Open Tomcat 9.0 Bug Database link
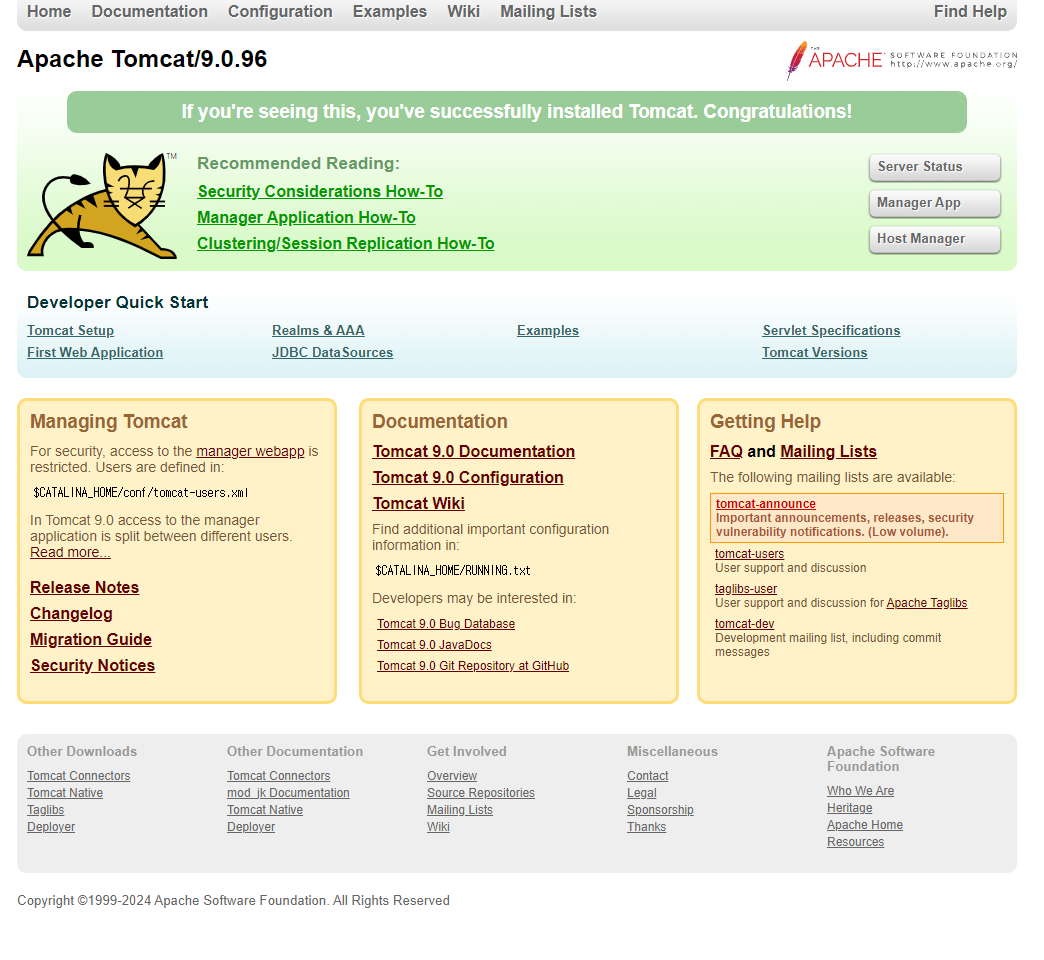 [445, 624]
